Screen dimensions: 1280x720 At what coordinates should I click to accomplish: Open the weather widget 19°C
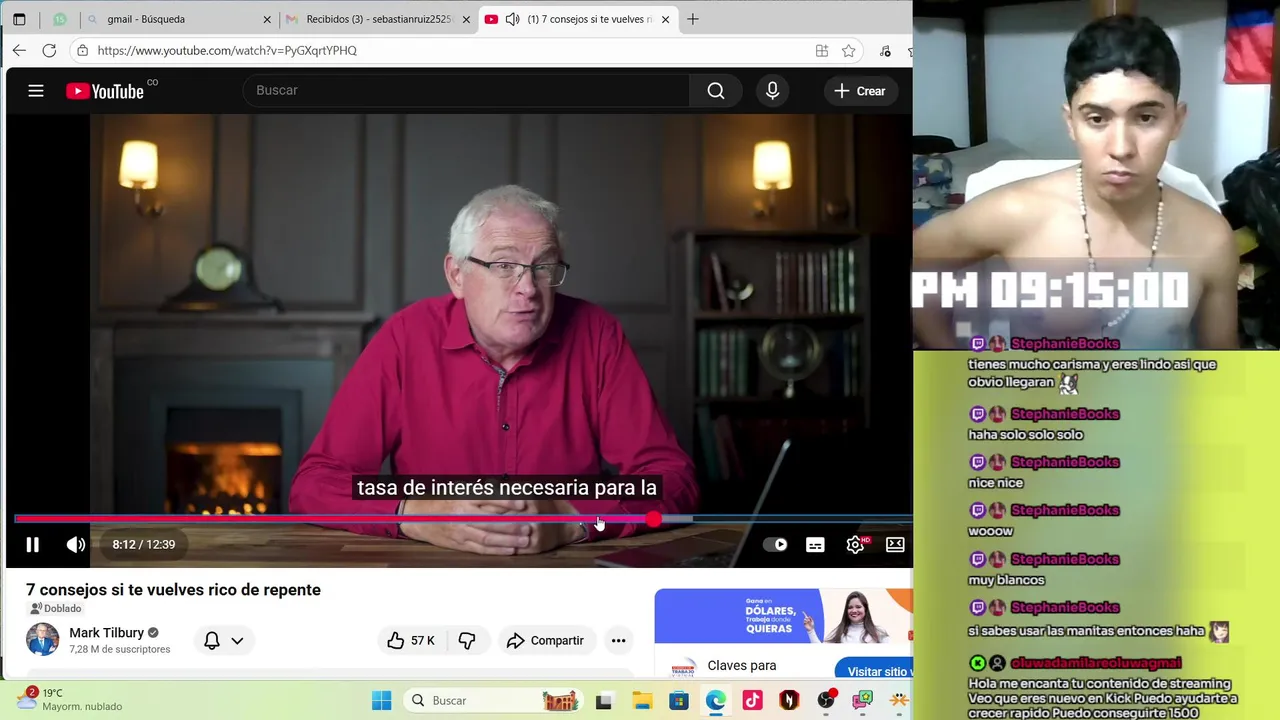(70, 699)
